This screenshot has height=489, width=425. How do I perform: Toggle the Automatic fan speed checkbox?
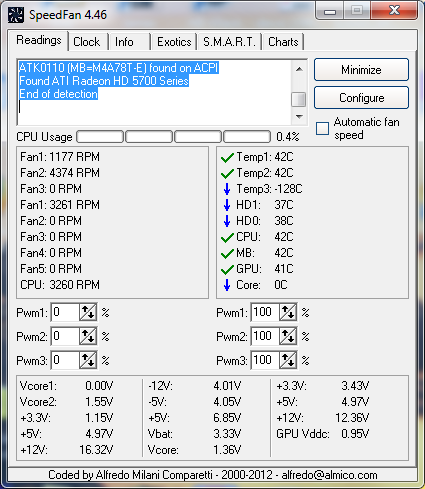coord(322,128)
